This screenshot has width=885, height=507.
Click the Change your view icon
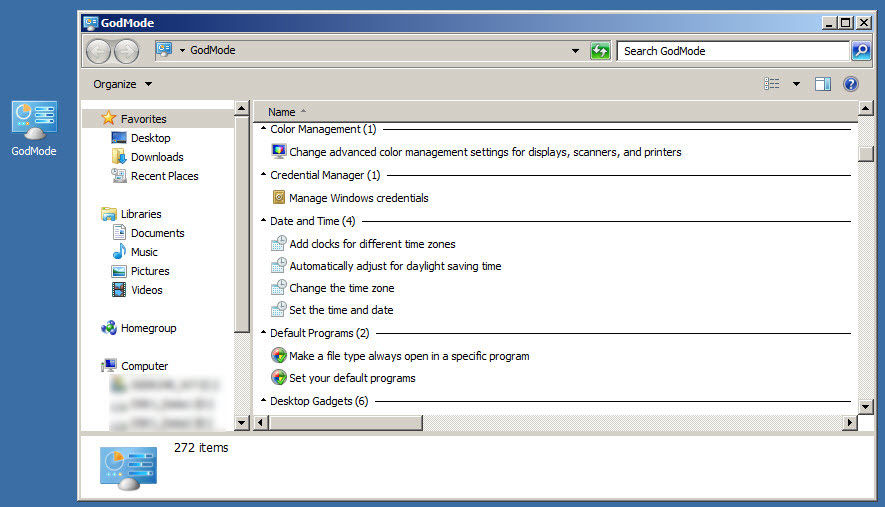[x=772, y=84]
